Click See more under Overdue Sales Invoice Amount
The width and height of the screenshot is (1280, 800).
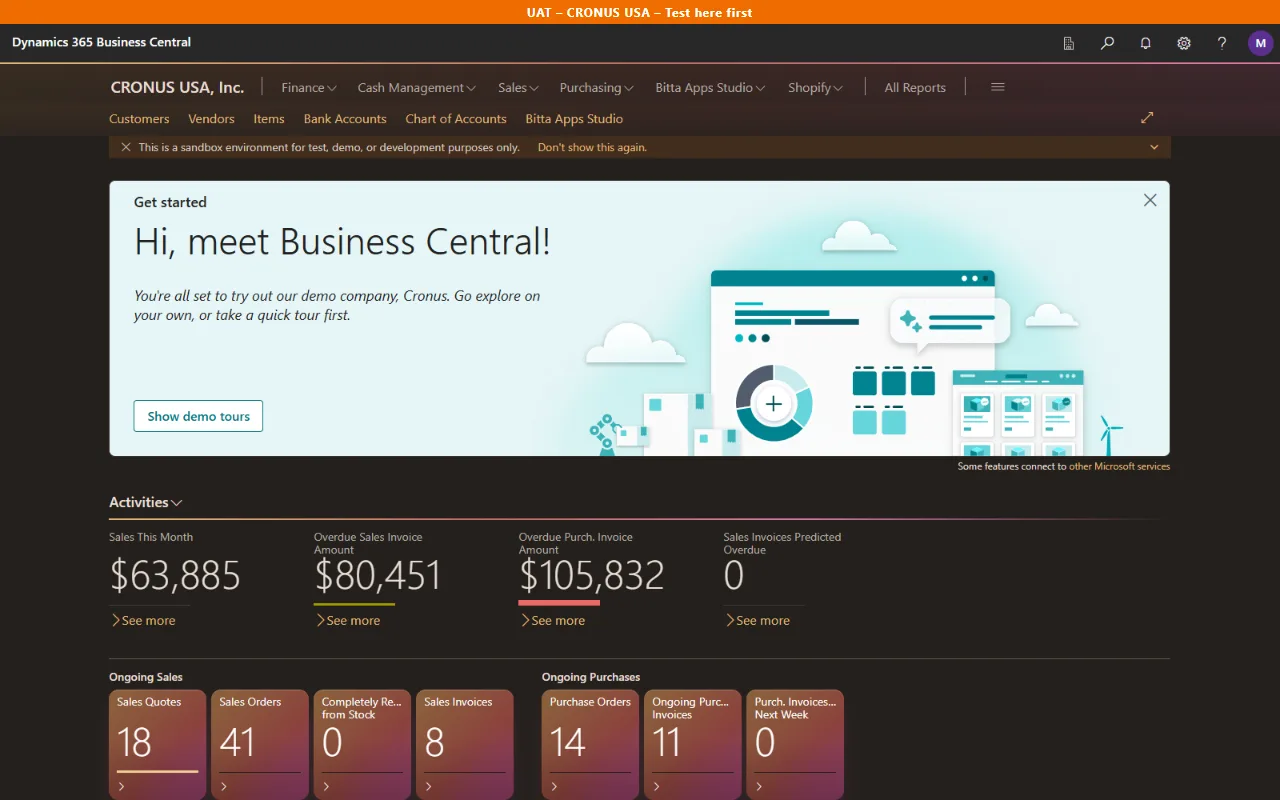tap(348, 620)
